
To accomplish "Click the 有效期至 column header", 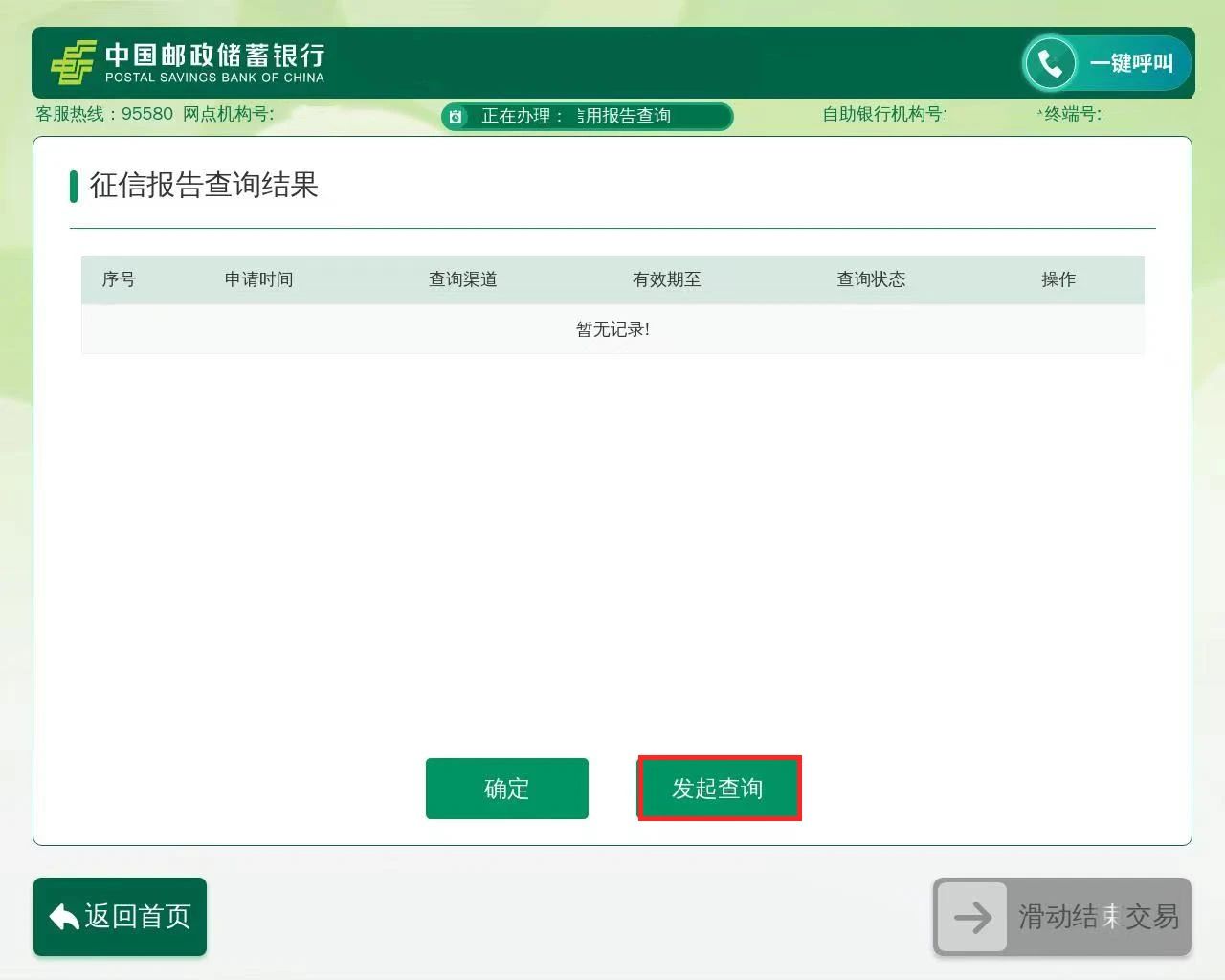I will pos(666,279).
